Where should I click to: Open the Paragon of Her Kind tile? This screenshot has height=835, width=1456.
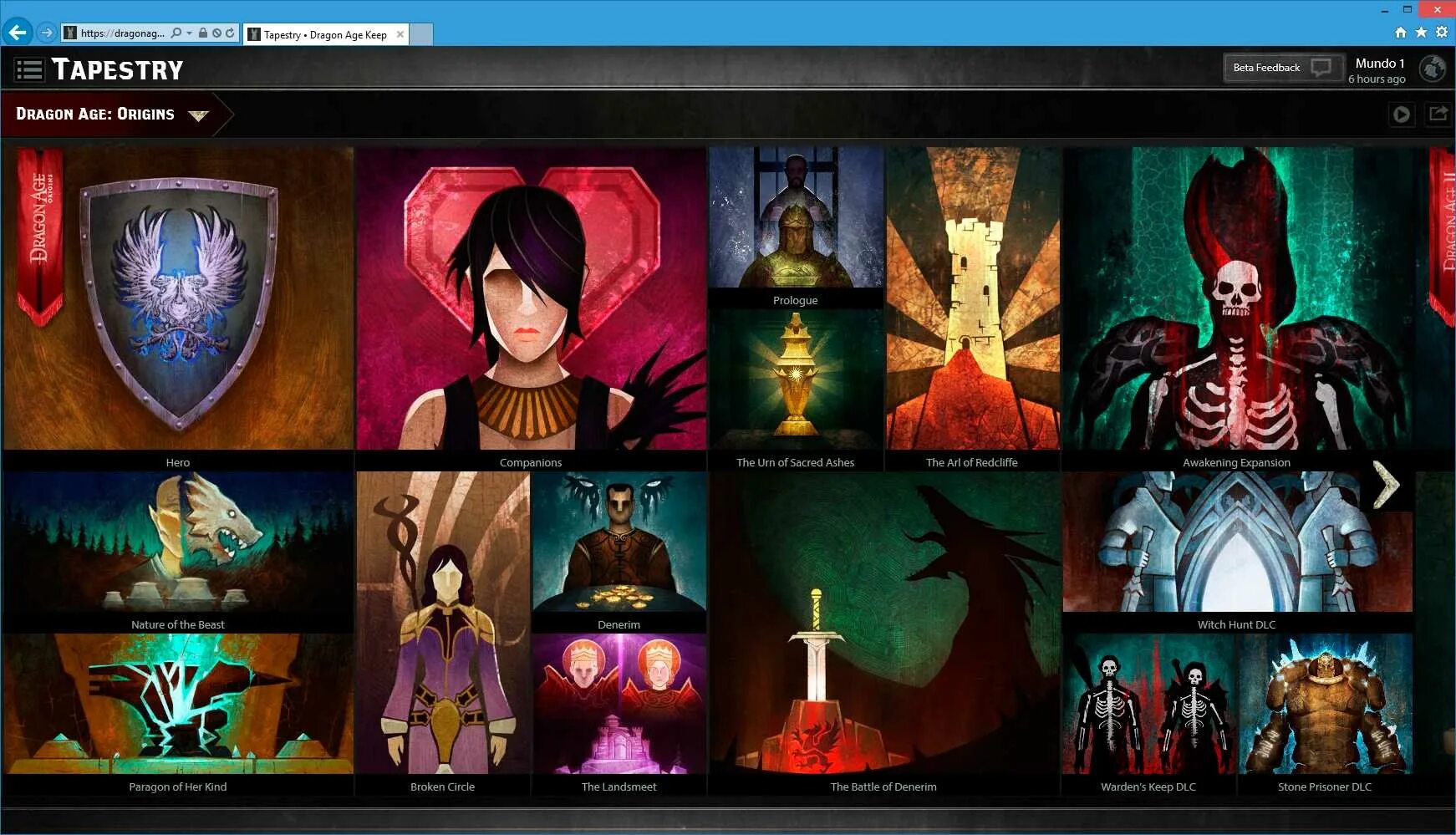point(178,714)
